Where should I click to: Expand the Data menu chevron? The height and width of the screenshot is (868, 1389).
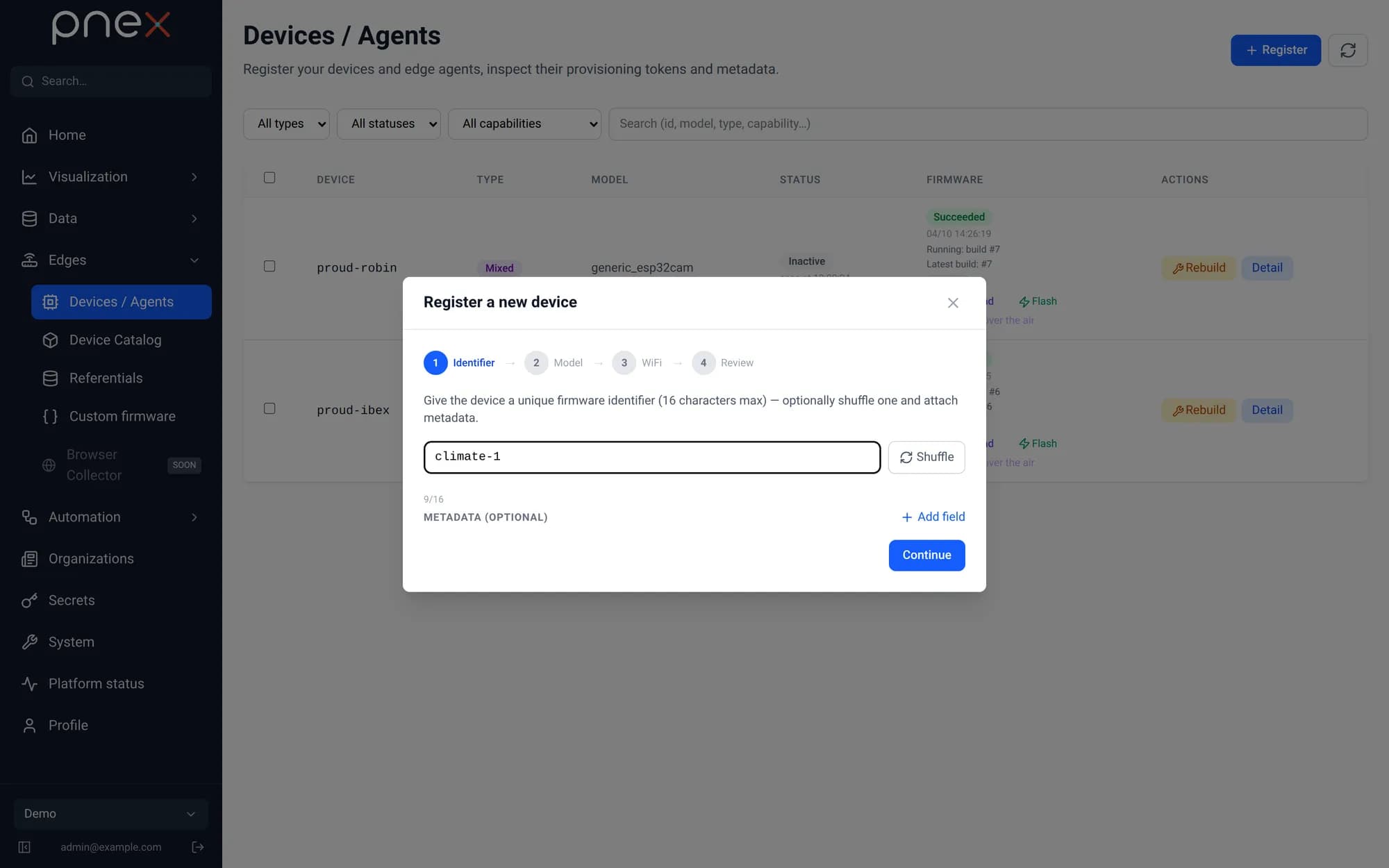[194, 219]
